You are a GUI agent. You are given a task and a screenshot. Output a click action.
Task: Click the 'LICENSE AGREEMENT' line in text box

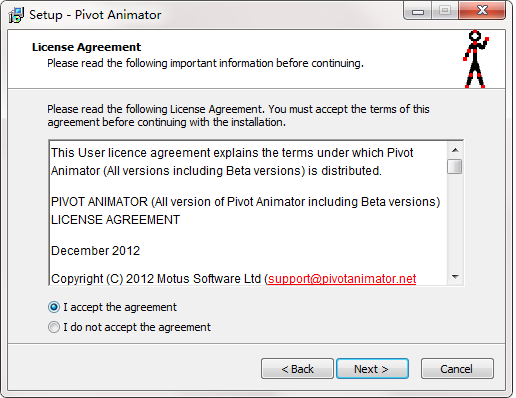tap(115, 220)
